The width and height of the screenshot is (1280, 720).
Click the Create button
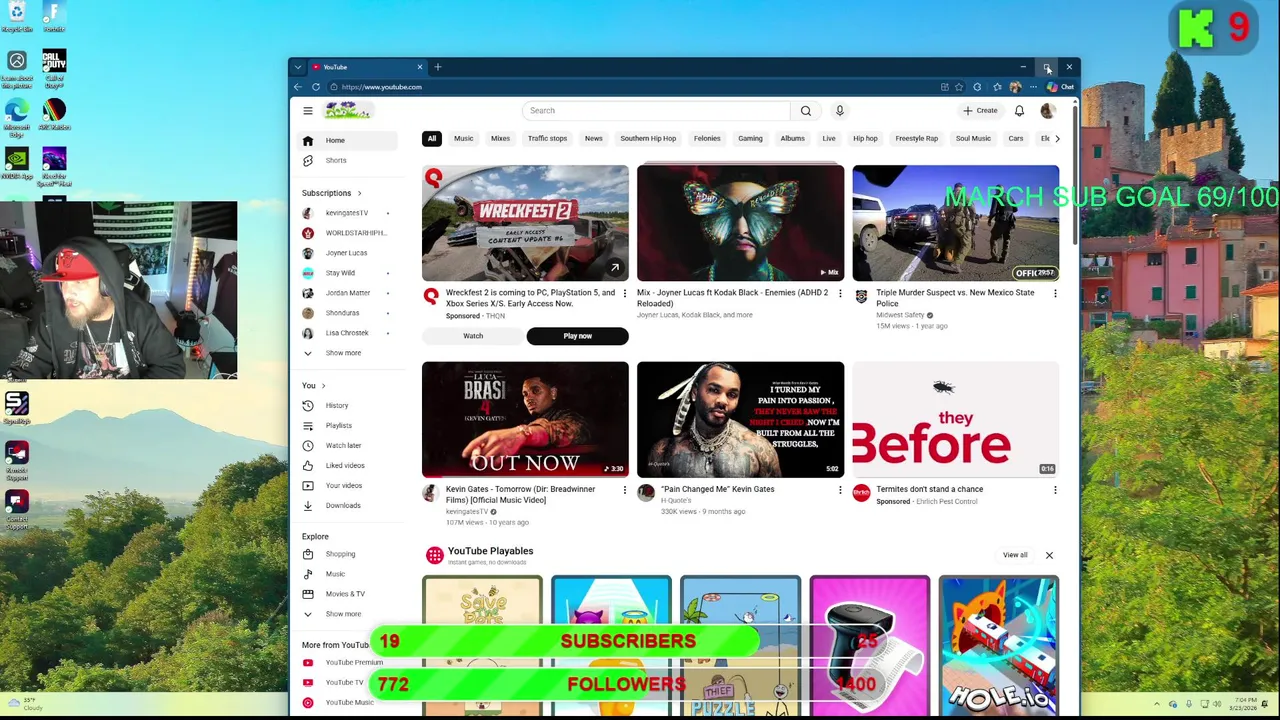(x=980, y=111)
